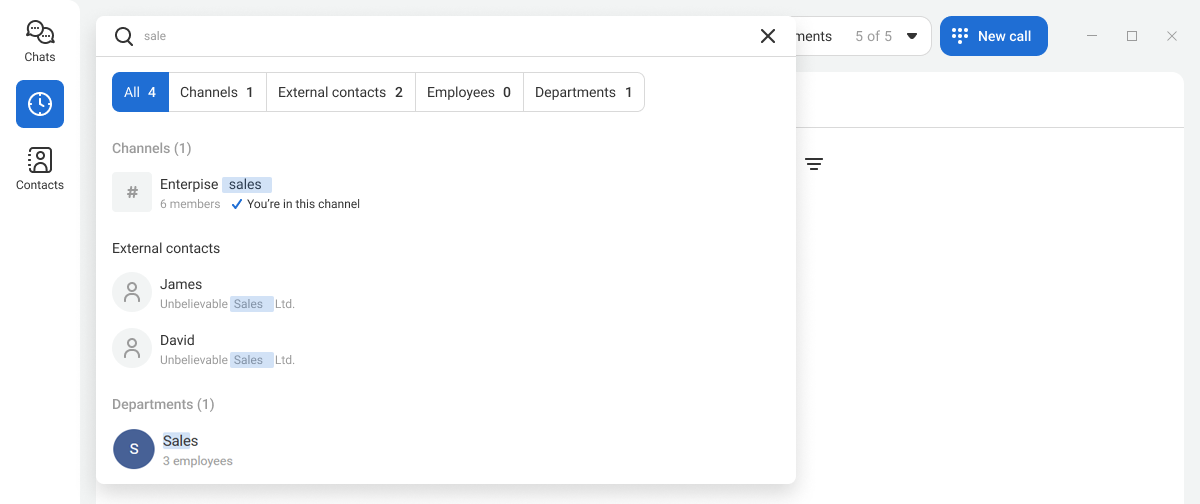The image size is (1200, 504).
Task: Click David's contact avatar icon
Action: tap(132, 348)
